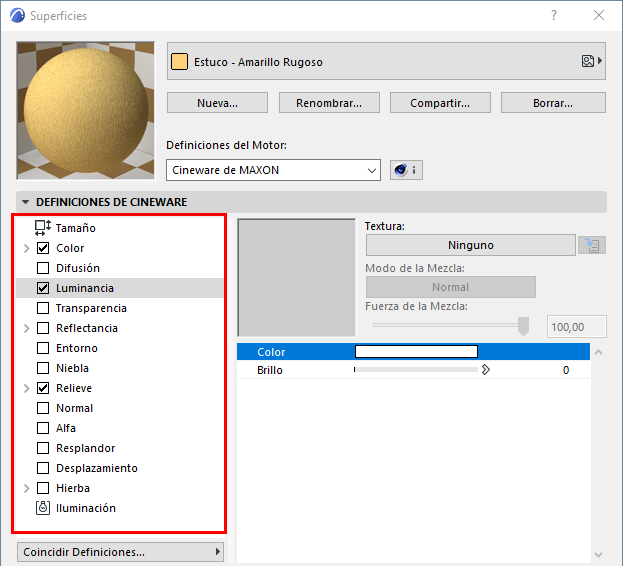Uncheck the Color channel checkbox
This screenshot has height=566, width=623.
click(x=43, y=248)
